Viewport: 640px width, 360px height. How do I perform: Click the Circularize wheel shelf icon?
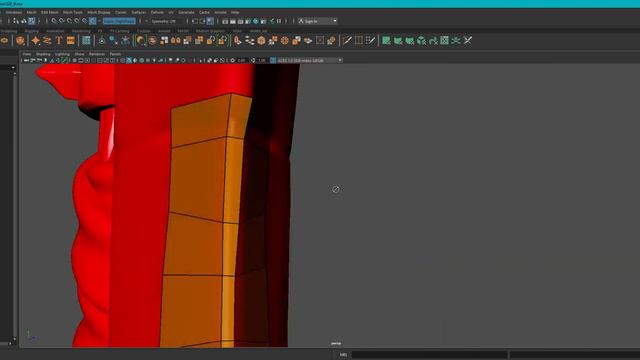click(x=285, y=40)
